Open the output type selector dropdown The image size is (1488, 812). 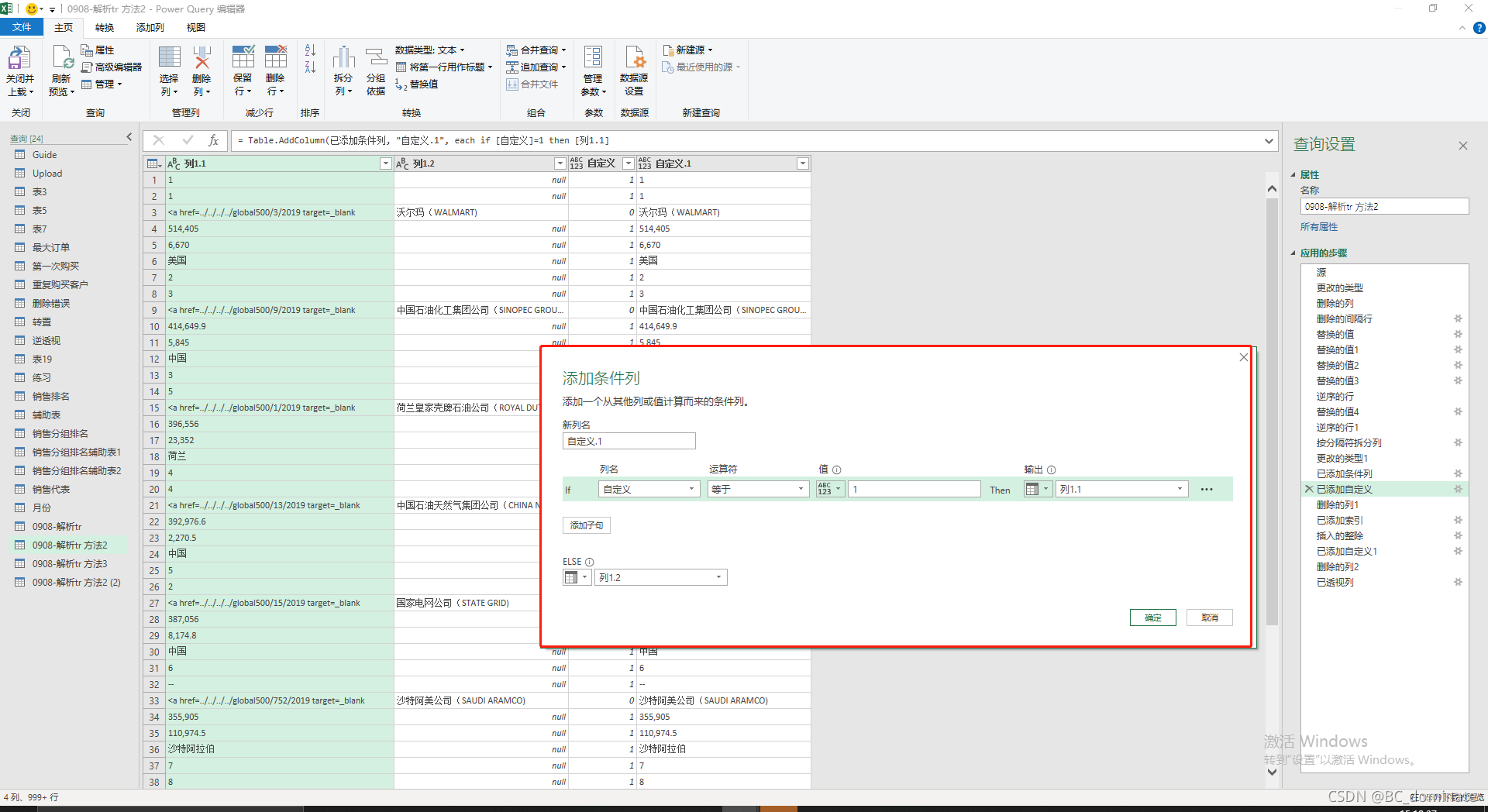[1037, 490]
